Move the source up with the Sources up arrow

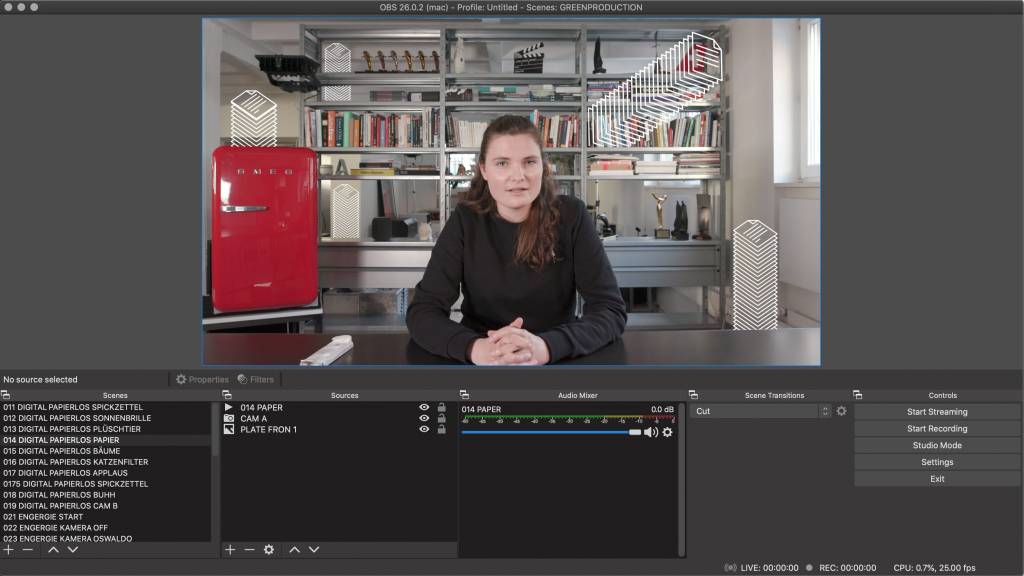pos(294,550)
